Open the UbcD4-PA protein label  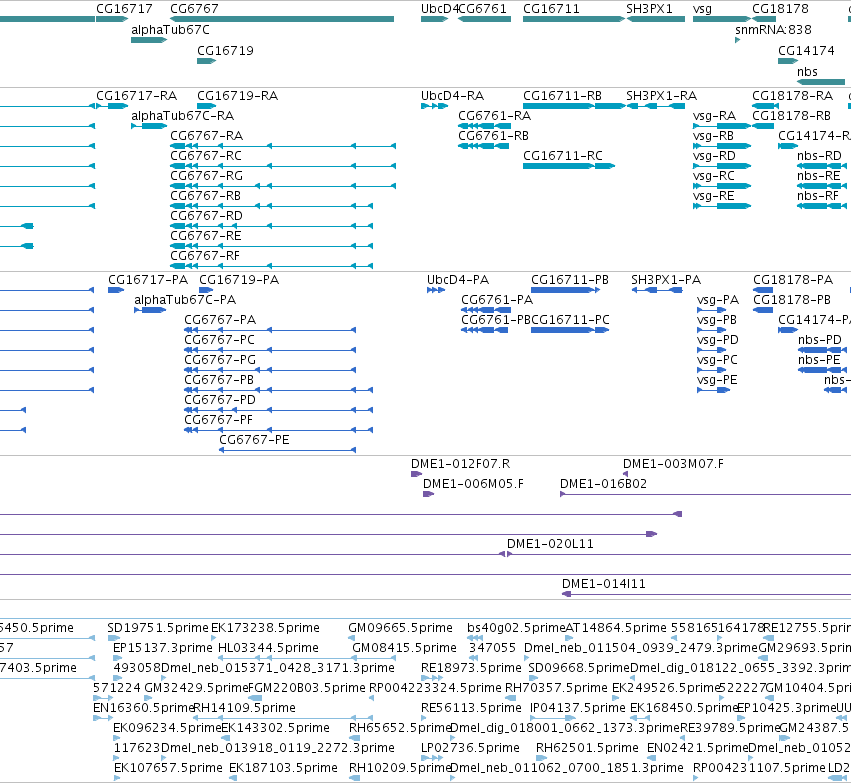click(x=458, y=279)
